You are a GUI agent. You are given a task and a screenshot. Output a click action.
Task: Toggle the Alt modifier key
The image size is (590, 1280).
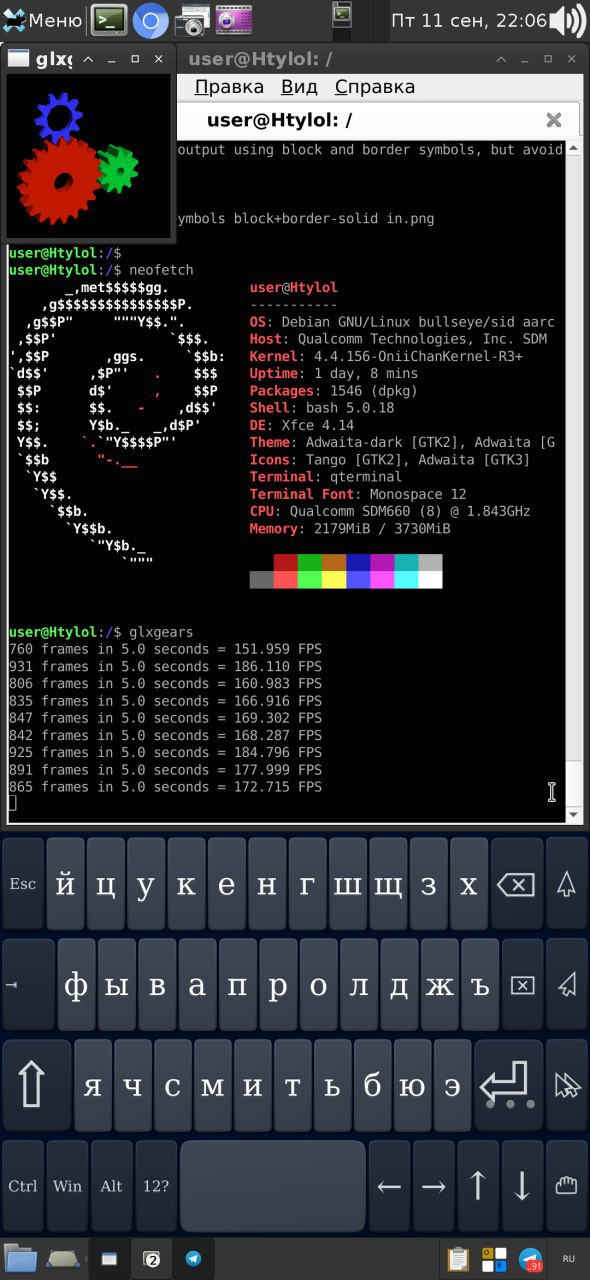[x=111, y=1186]
